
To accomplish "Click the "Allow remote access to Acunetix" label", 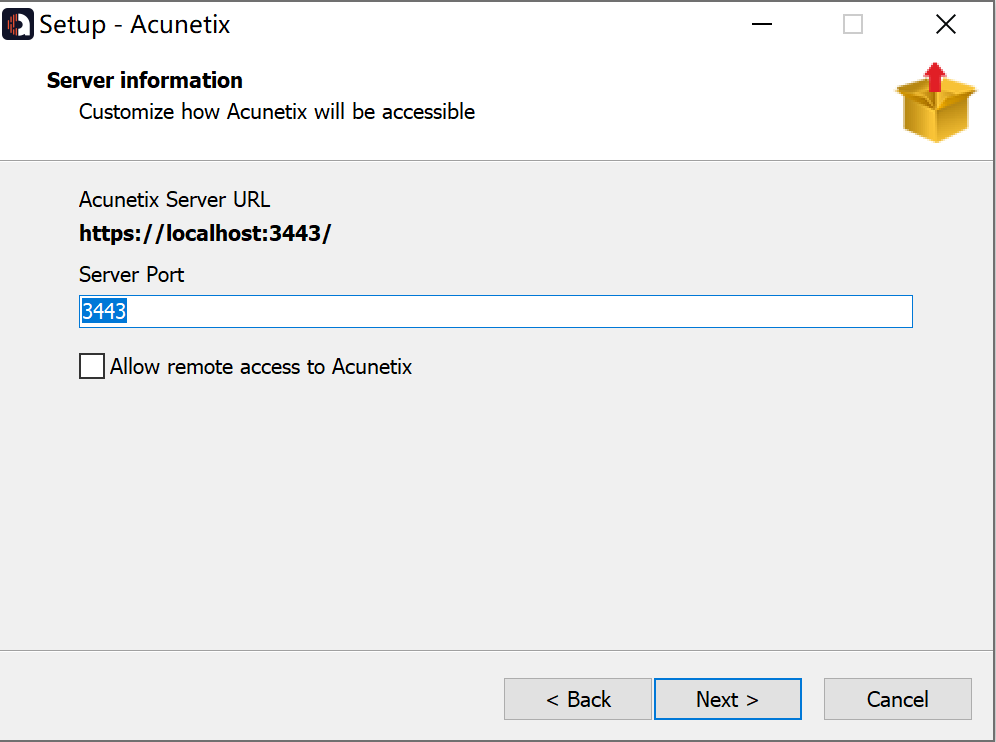I will [x=261, y=367].
